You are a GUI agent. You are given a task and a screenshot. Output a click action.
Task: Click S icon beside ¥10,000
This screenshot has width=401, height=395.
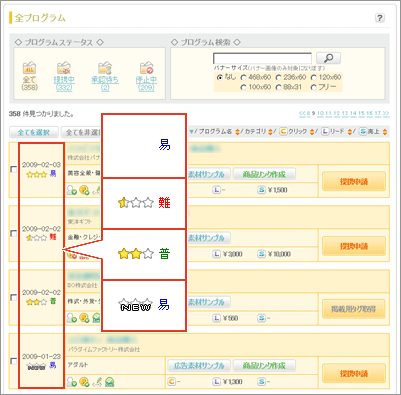click(x=262, y=254)
